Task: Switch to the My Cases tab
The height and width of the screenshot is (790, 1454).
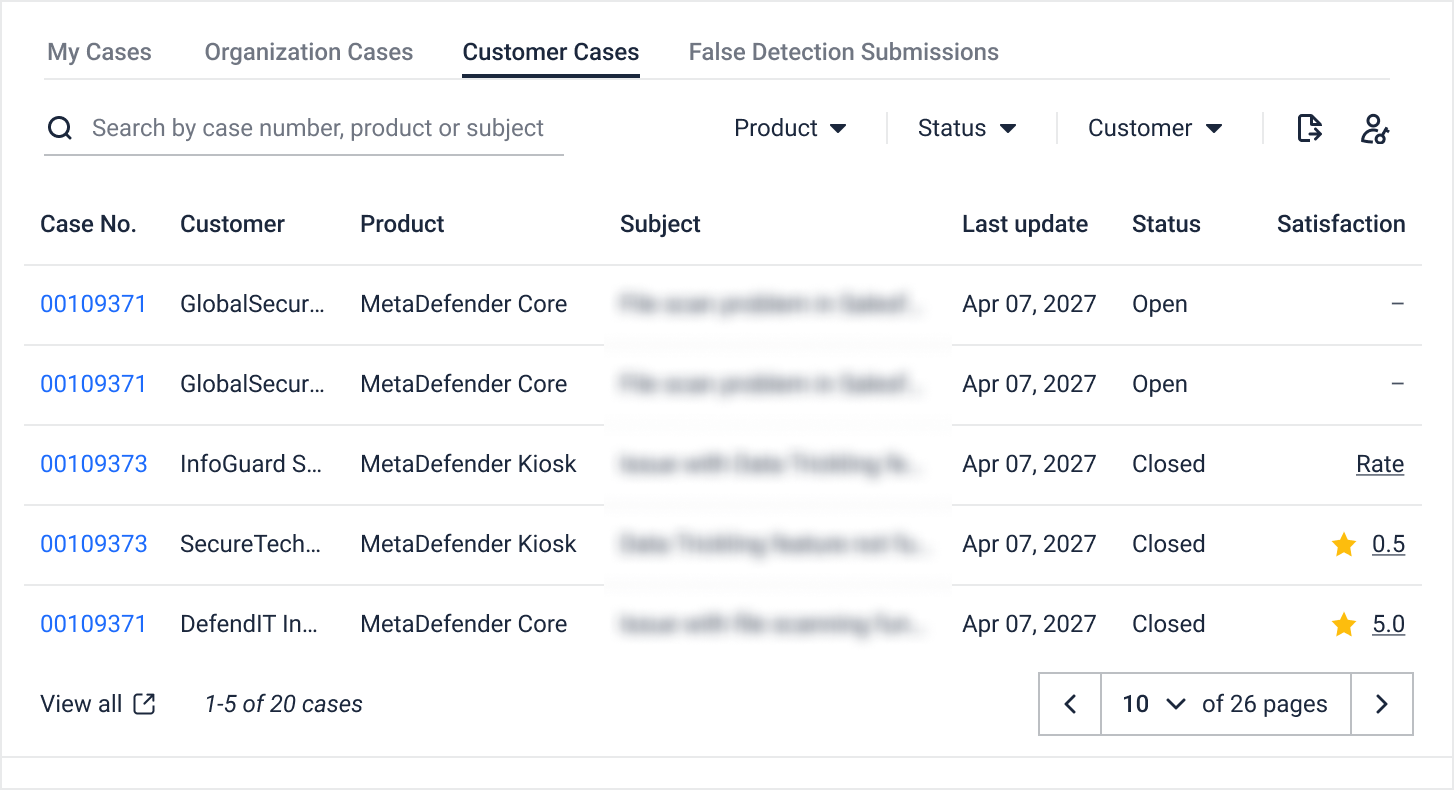Action: (x=99, y=52)
